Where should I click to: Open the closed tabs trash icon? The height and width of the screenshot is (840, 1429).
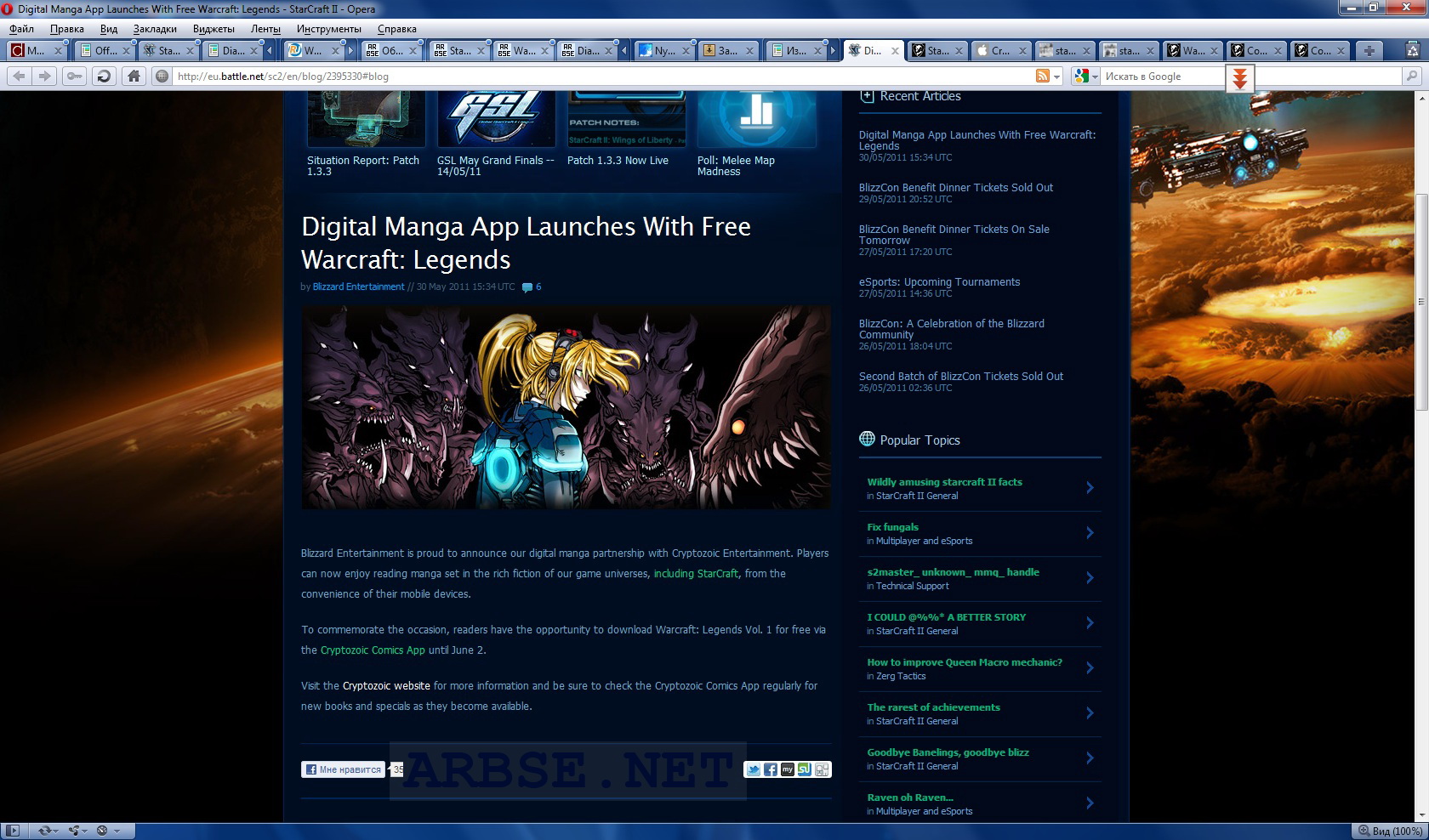click(x=1412, y=51)
